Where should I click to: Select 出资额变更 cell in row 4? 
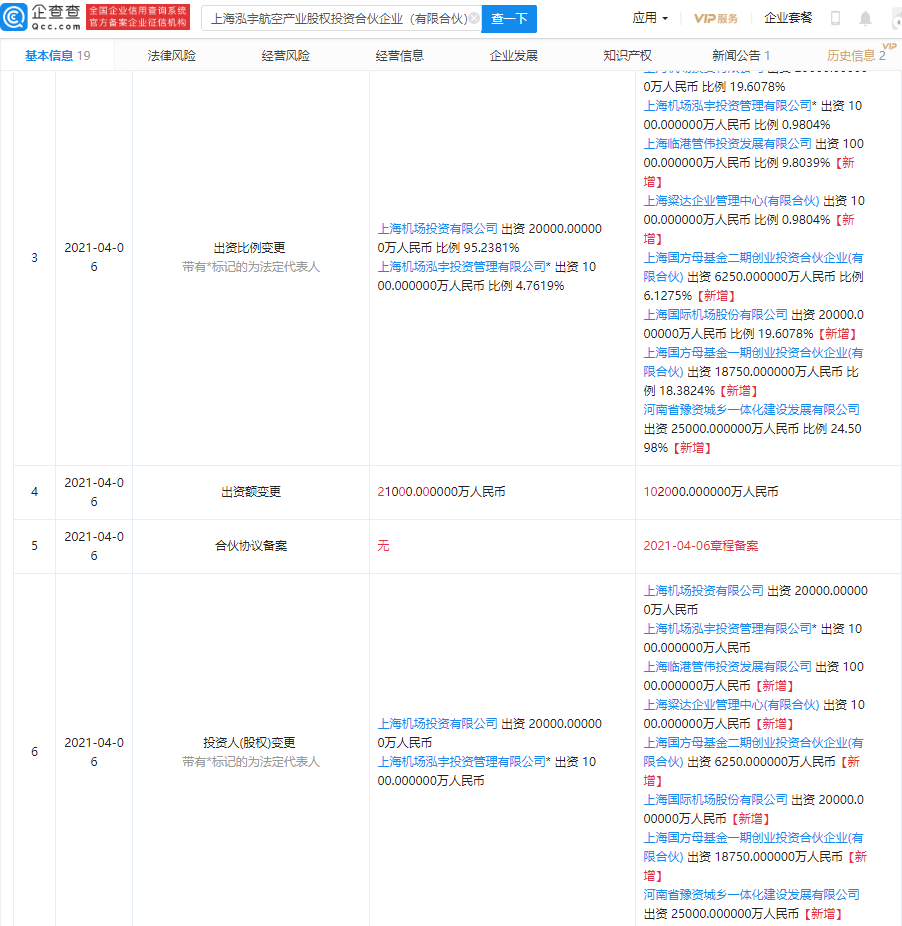click(x=251, y=491)
